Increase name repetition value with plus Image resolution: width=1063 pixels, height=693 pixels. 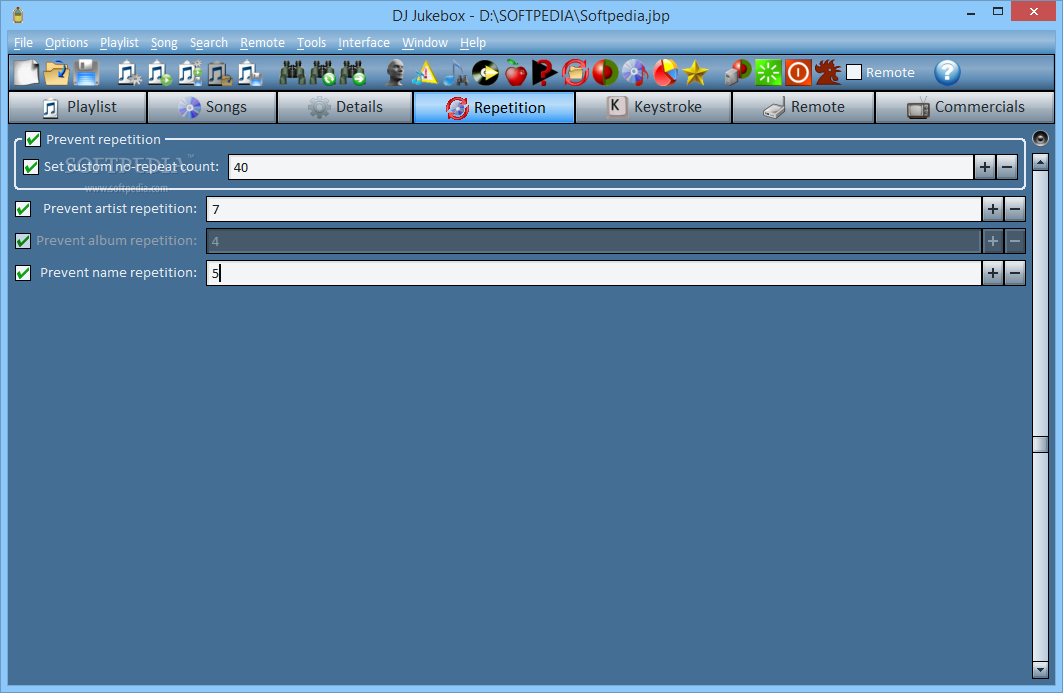tap(993, 273)
